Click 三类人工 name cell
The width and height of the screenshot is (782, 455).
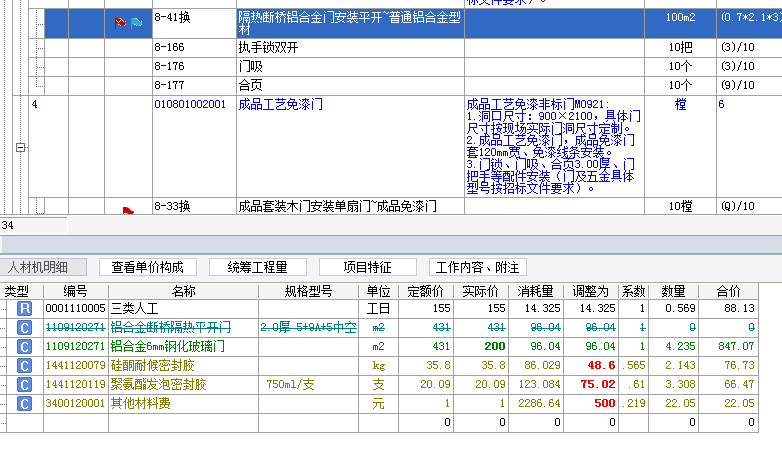tap(184, 309)
